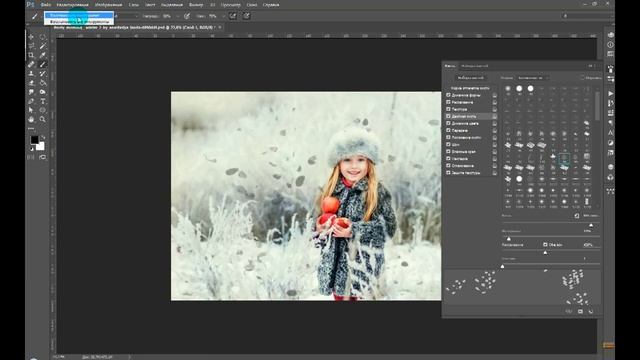Toggle pressure for size icon

click(x=247, y=16)
